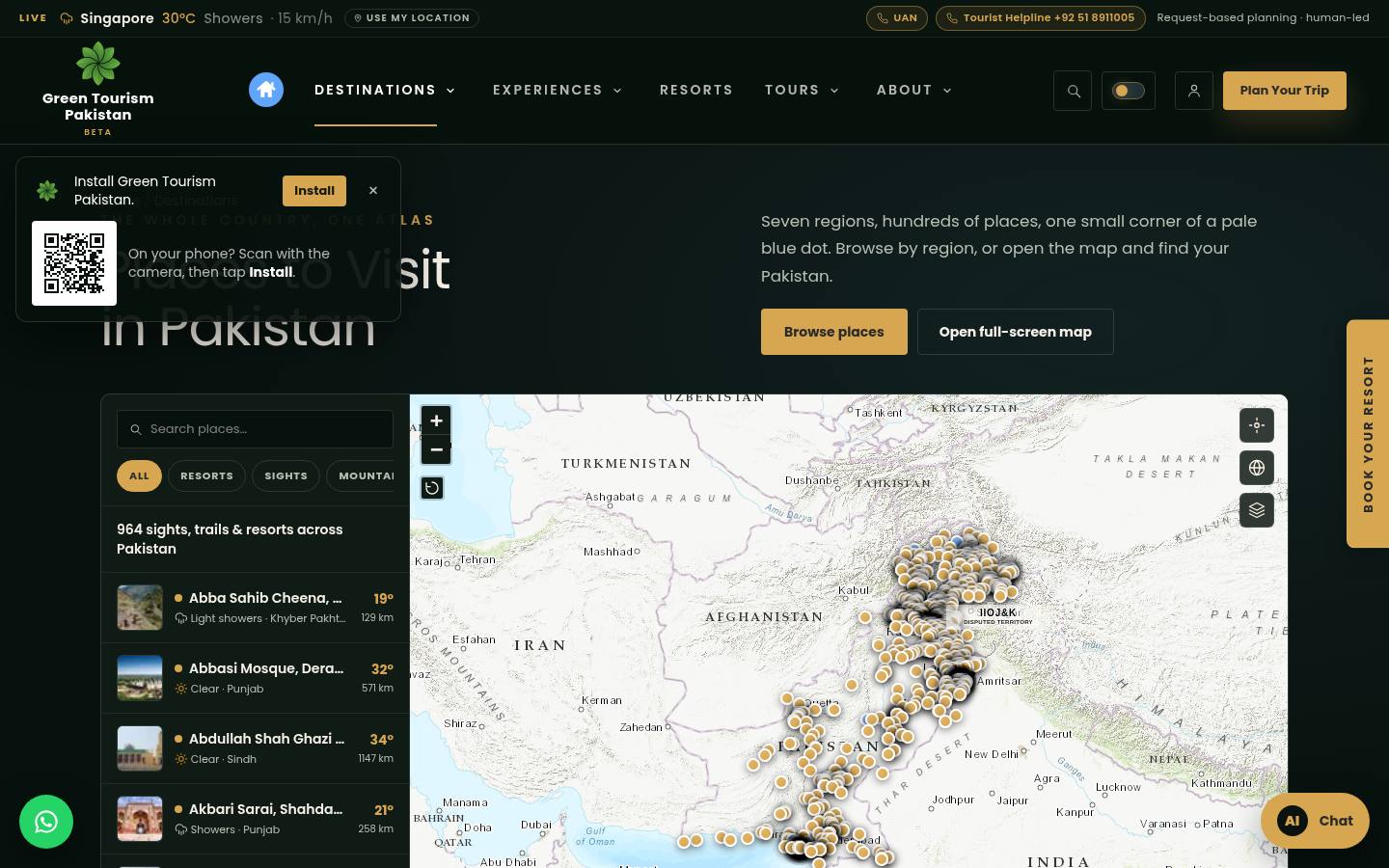This screenshot has width=1389, height=868.
Task: Filter places by MOUNTAINS chip
Action: point(361,475)
